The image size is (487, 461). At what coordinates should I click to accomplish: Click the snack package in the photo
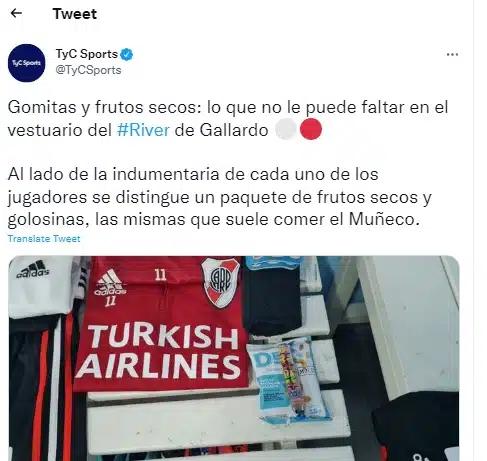287,380
